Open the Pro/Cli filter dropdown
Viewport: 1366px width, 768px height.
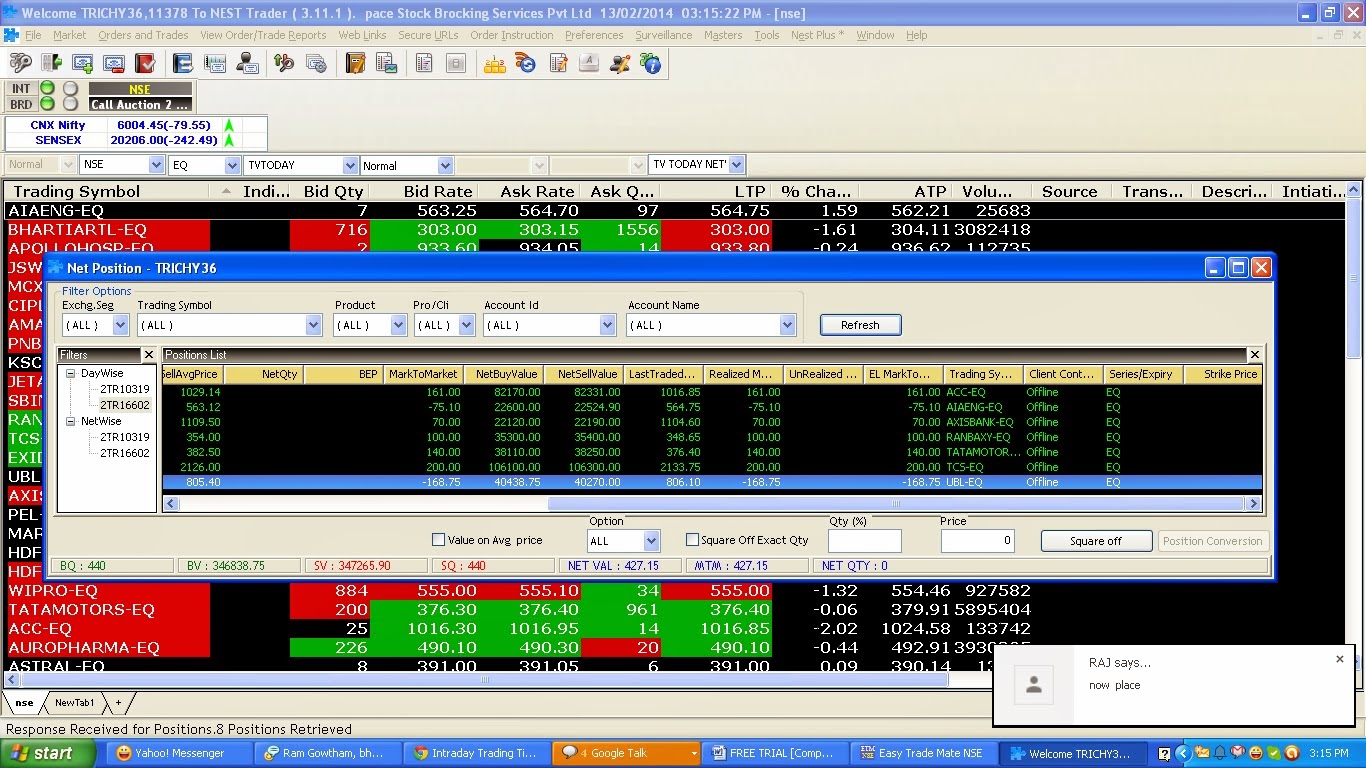(466, 325)
